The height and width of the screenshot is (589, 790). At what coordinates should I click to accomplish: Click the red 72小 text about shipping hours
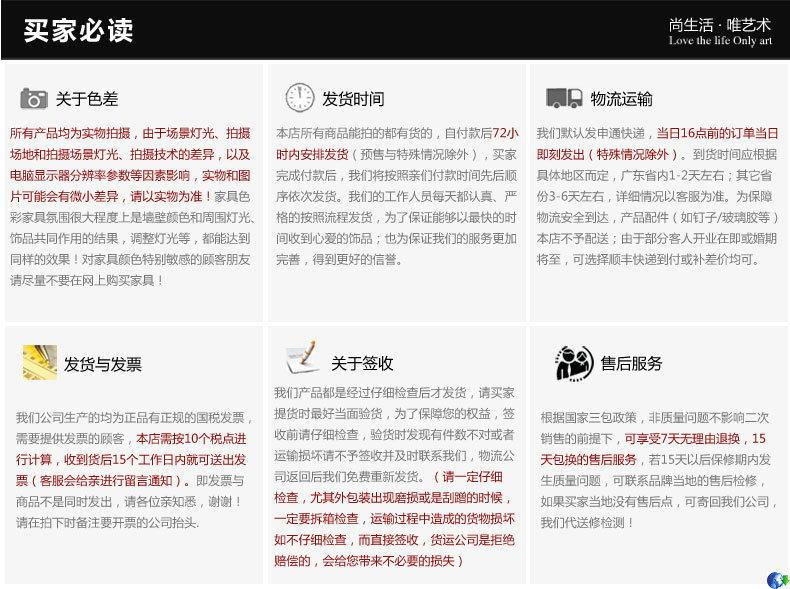pos(505,134)
